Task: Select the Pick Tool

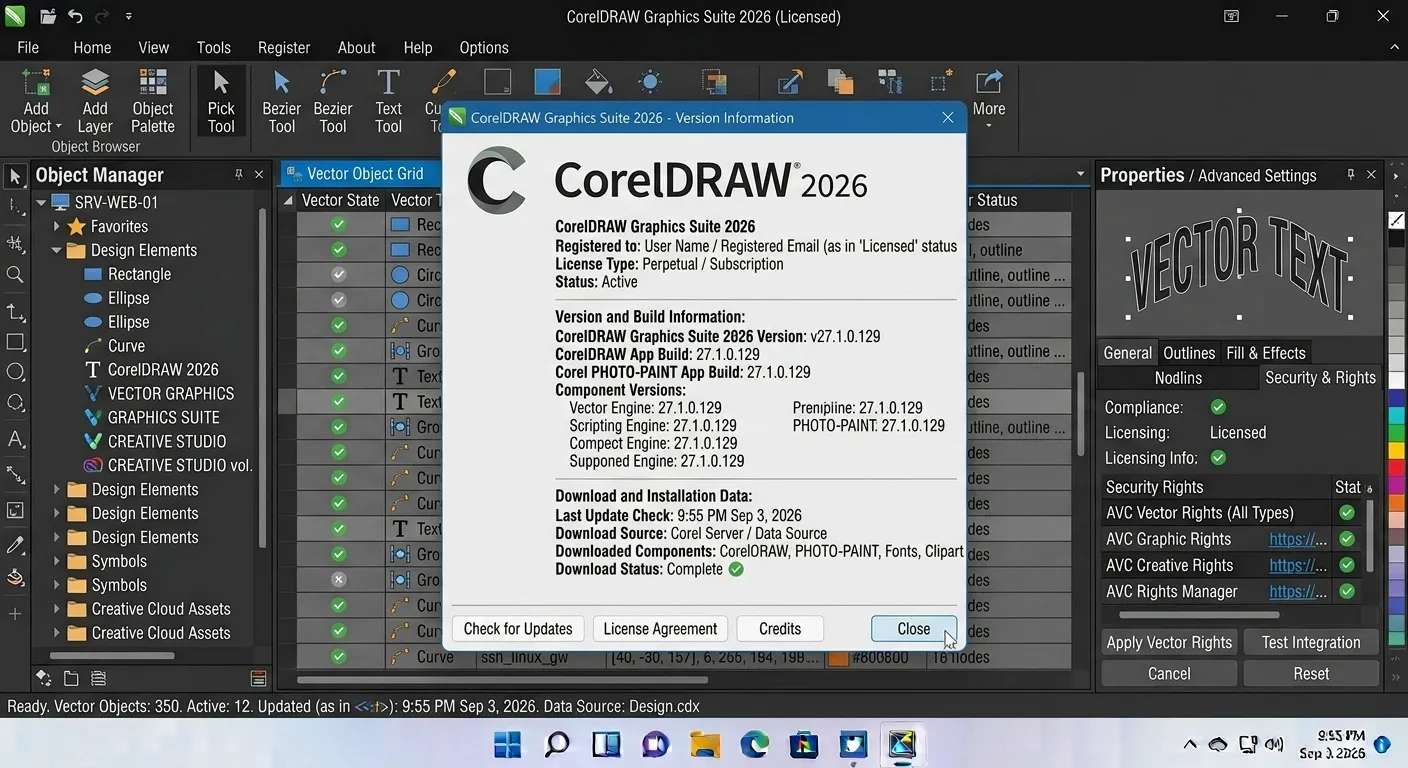Action: point(221,101)
